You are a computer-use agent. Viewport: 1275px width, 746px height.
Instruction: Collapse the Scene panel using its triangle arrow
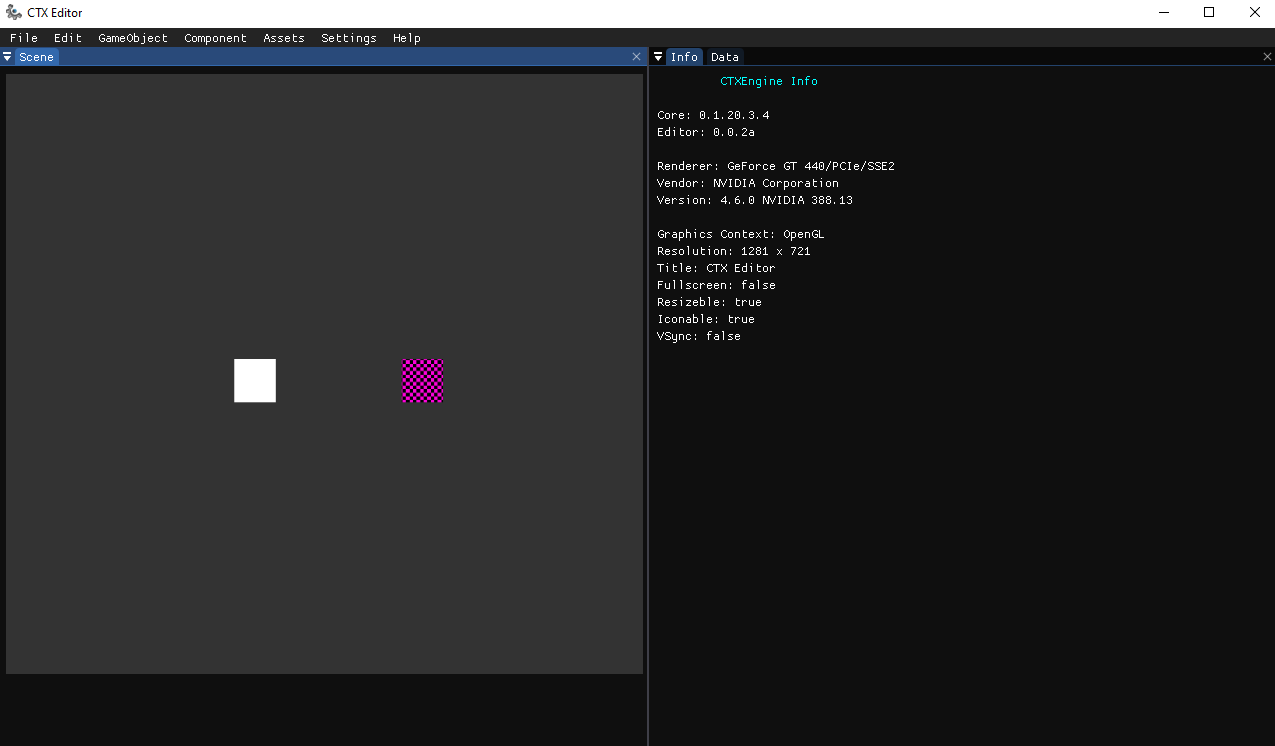click(x=7, y=57)
